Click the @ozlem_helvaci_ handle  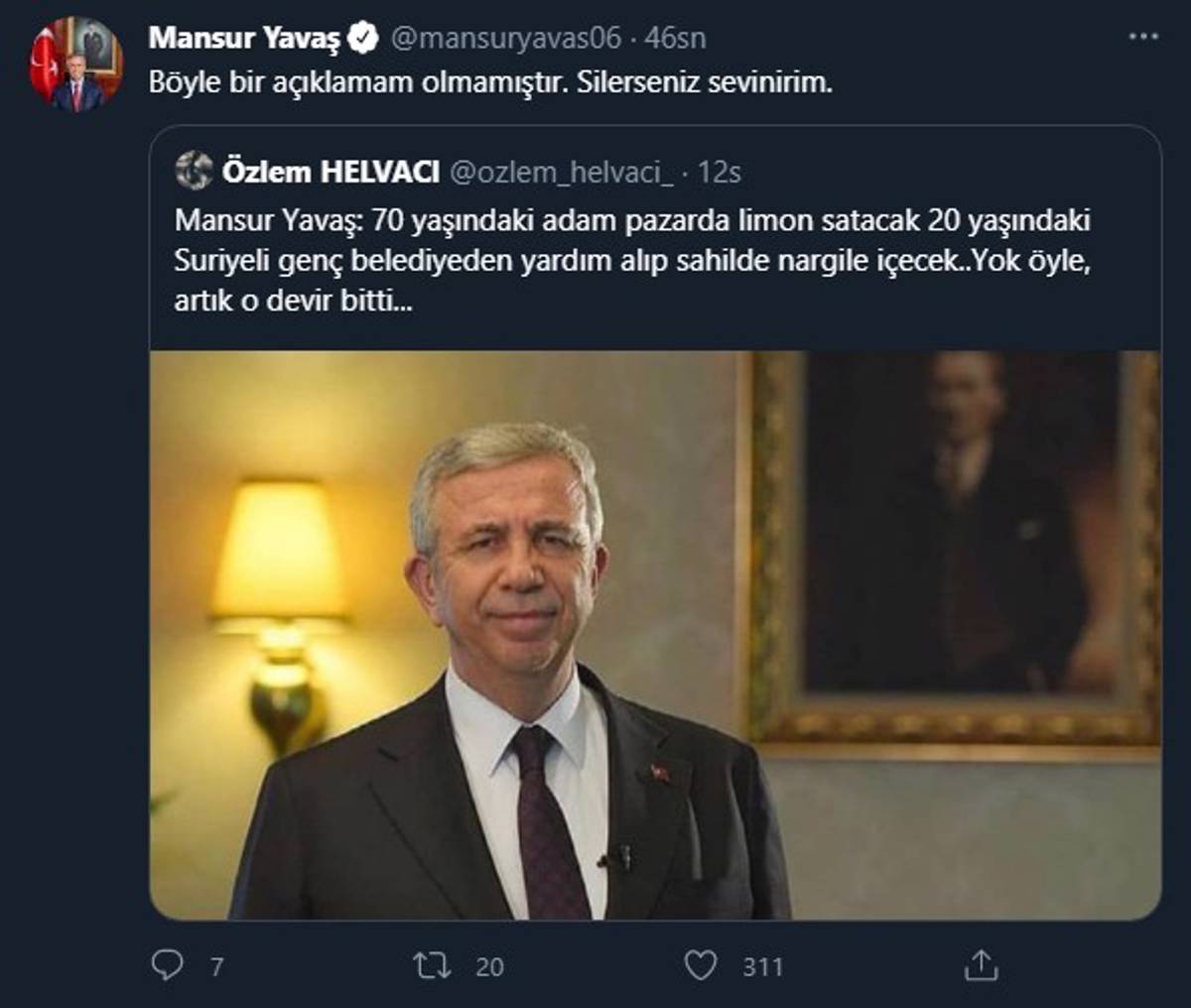point(562,173)
